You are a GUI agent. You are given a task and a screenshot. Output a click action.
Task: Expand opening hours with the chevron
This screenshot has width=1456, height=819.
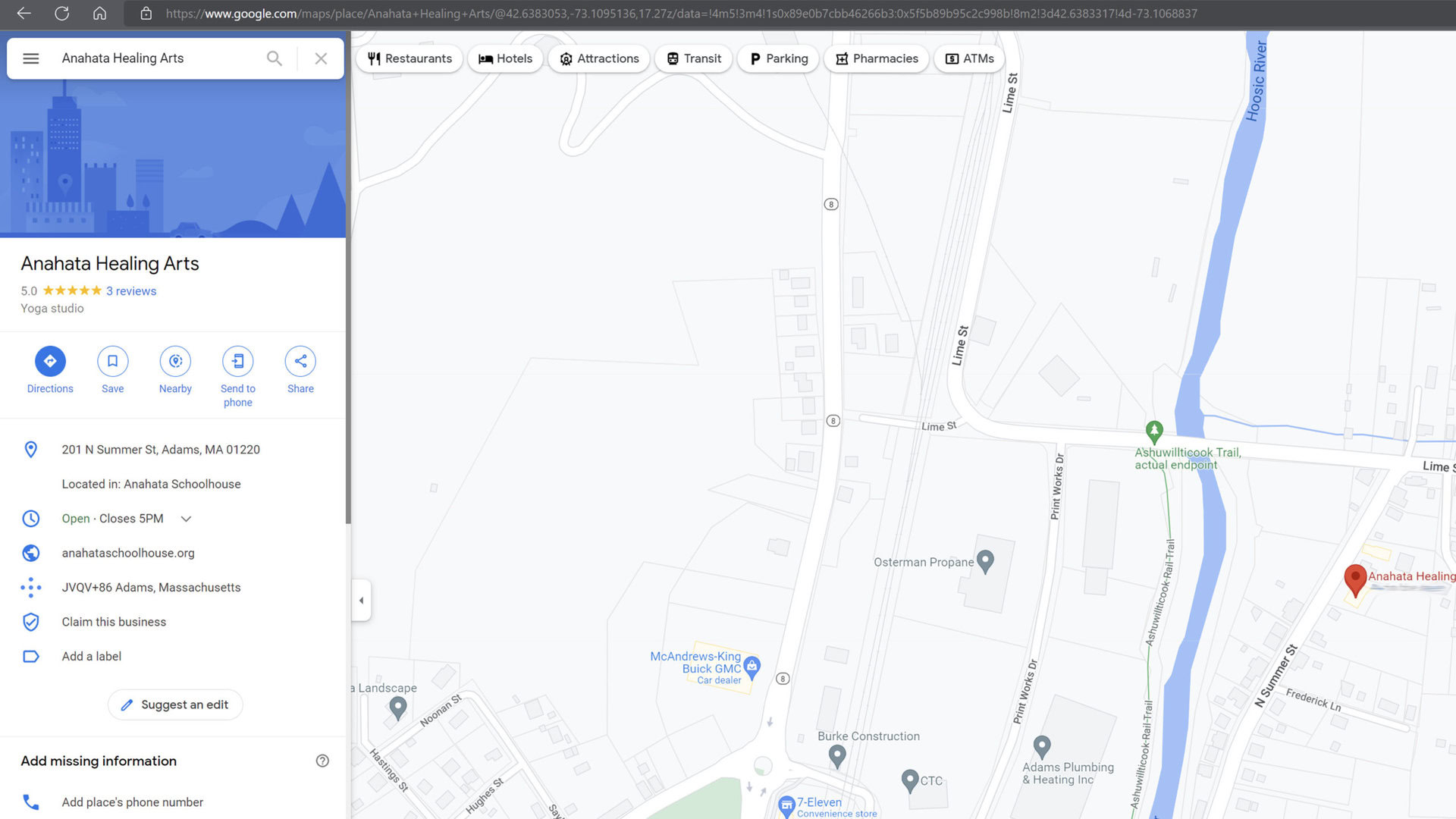tap(186, 519)
